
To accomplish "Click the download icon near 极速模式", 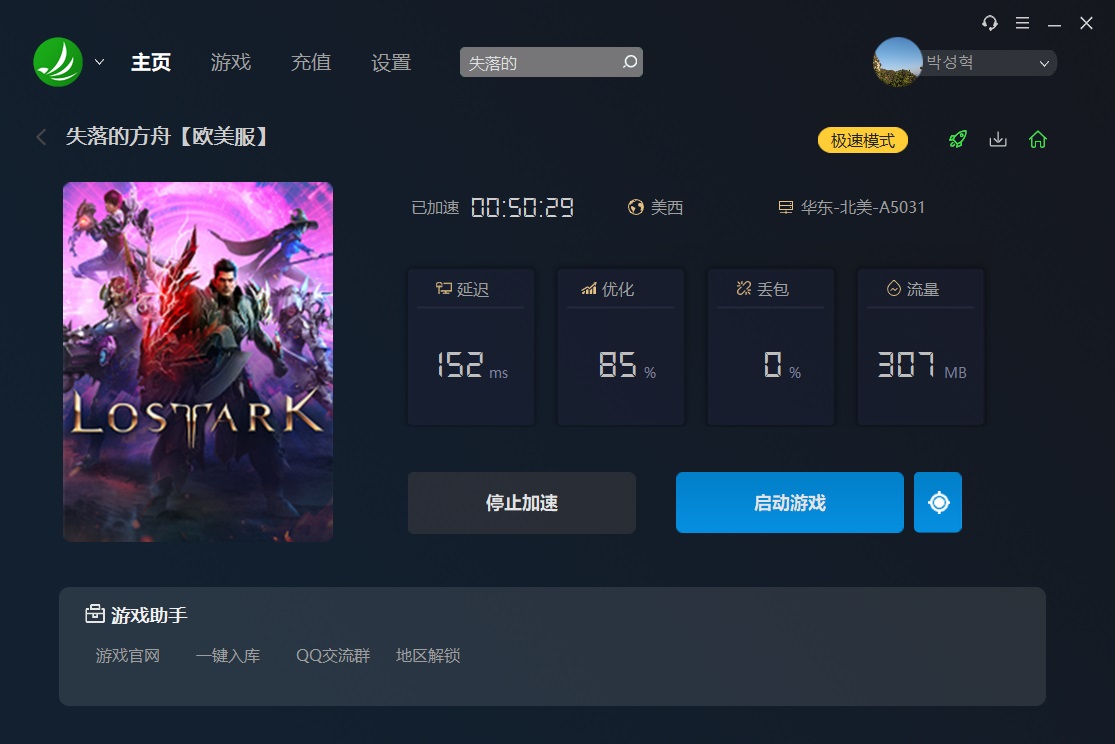I will 998,139.
